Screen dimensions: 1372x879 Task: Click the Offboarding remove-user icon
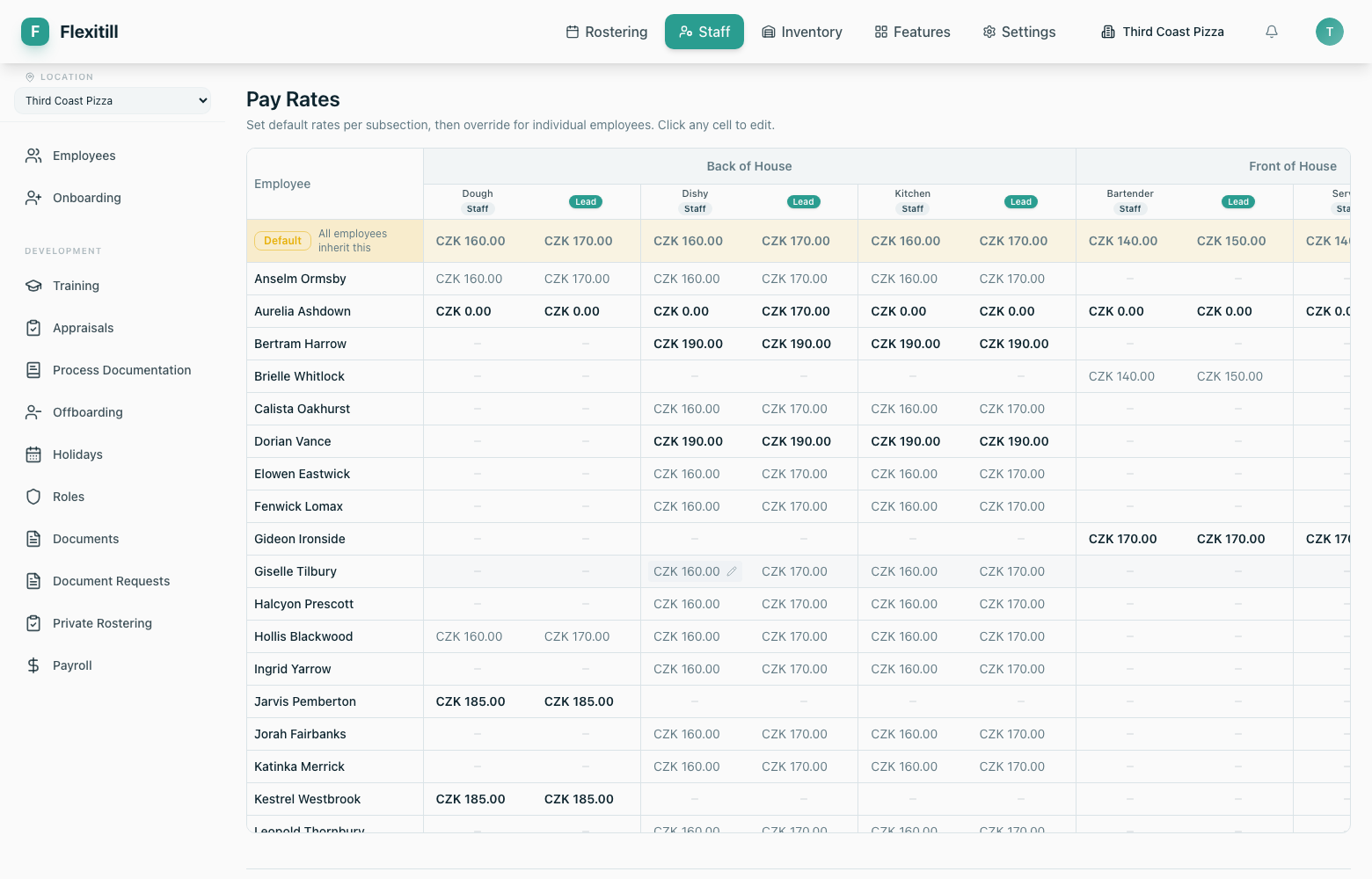pyautogui.click(x=33, y=412)
